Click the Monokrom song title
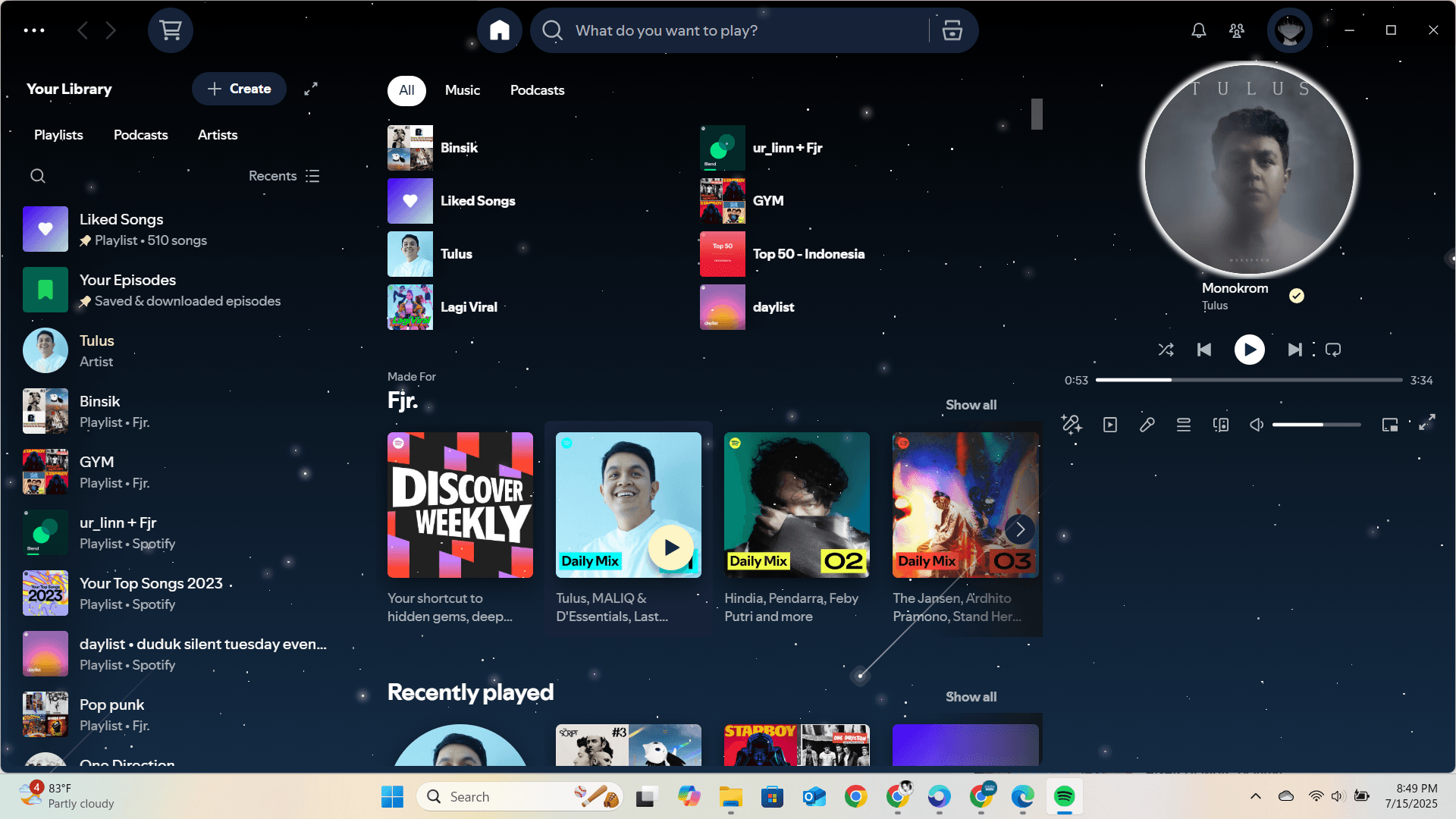This screenshot has width=1456, height=819. click(1235, 288)
